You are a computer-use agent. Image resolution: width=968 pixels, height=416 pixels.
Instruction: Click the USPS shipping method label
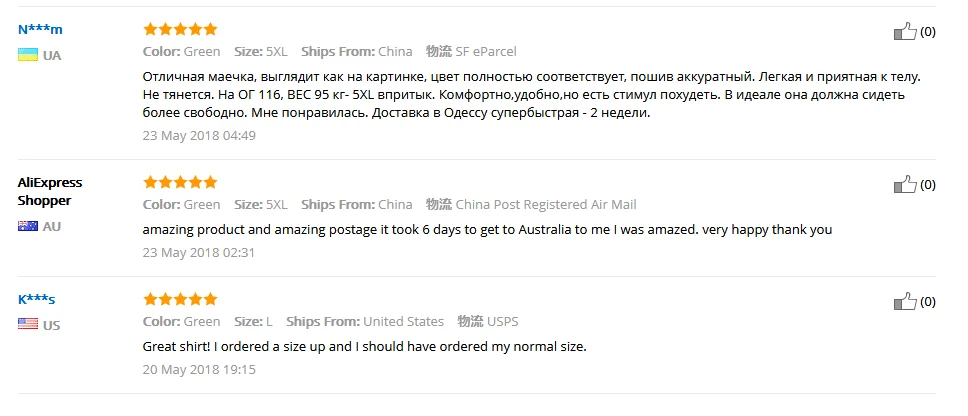(503, 322)
